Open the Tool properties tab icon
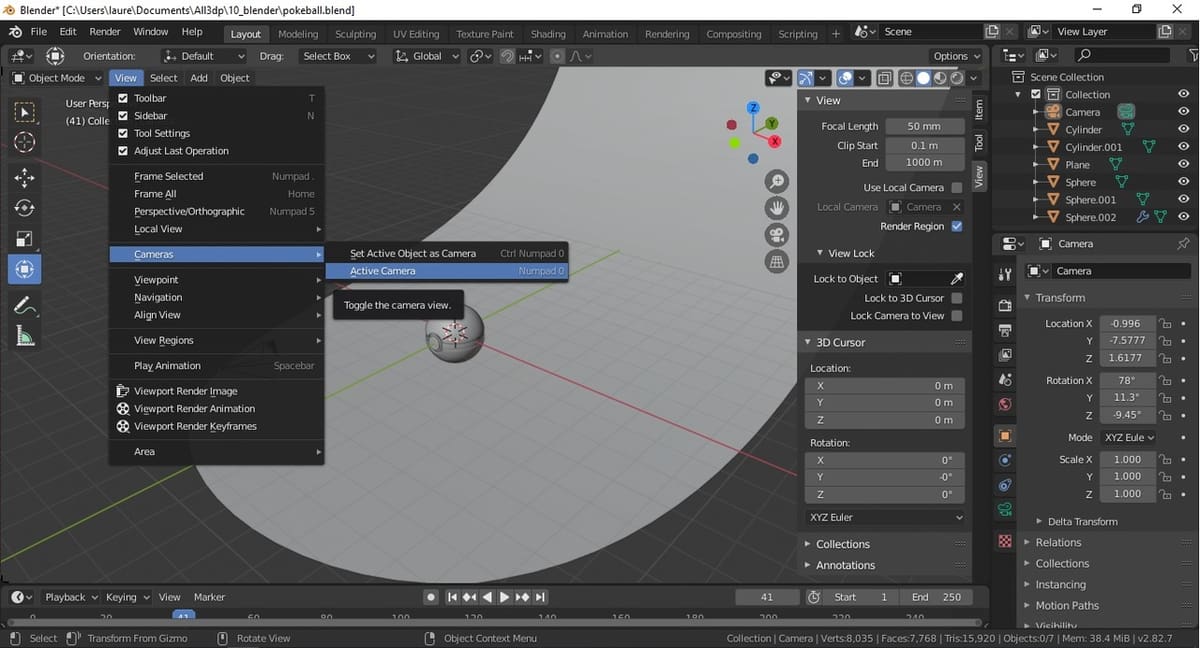The width and height of the screenshot is (1200, 648). click(1005, 274)
